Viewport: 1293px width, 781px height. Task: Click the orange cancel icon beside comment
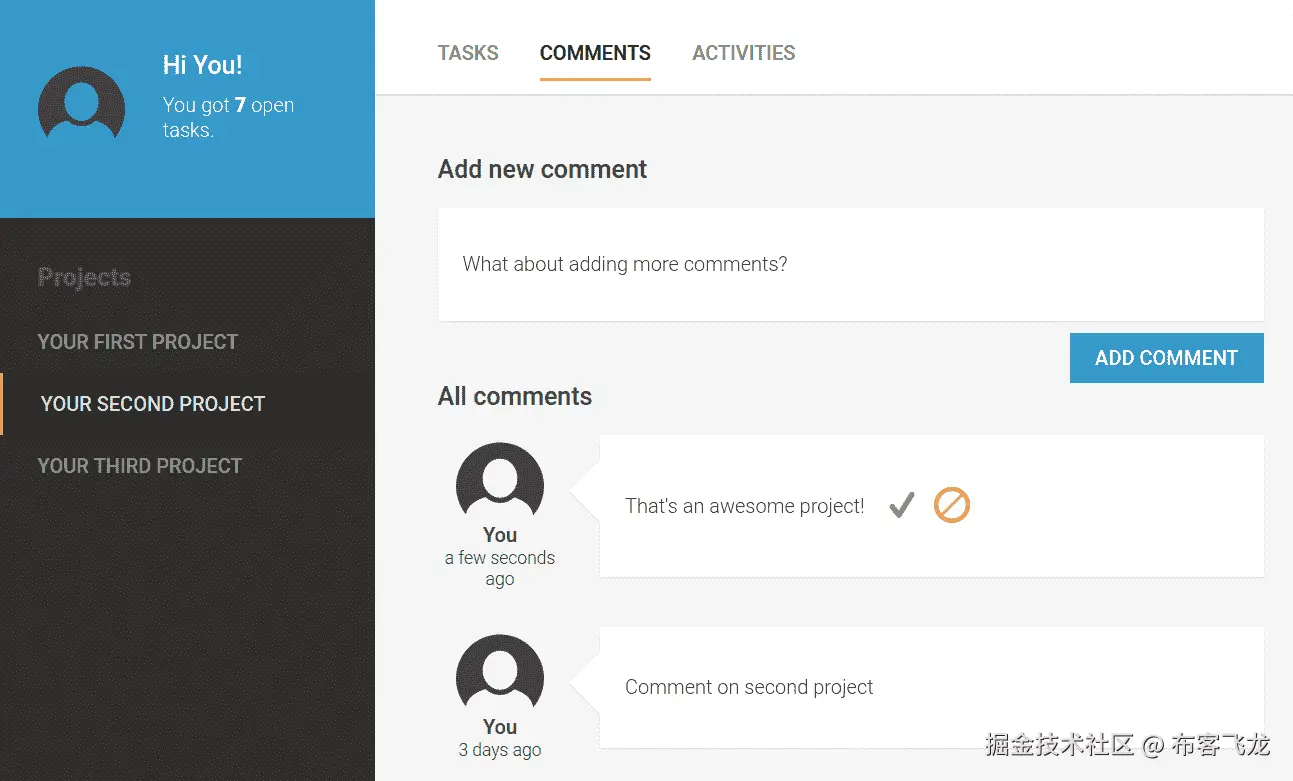pos(951,506)
